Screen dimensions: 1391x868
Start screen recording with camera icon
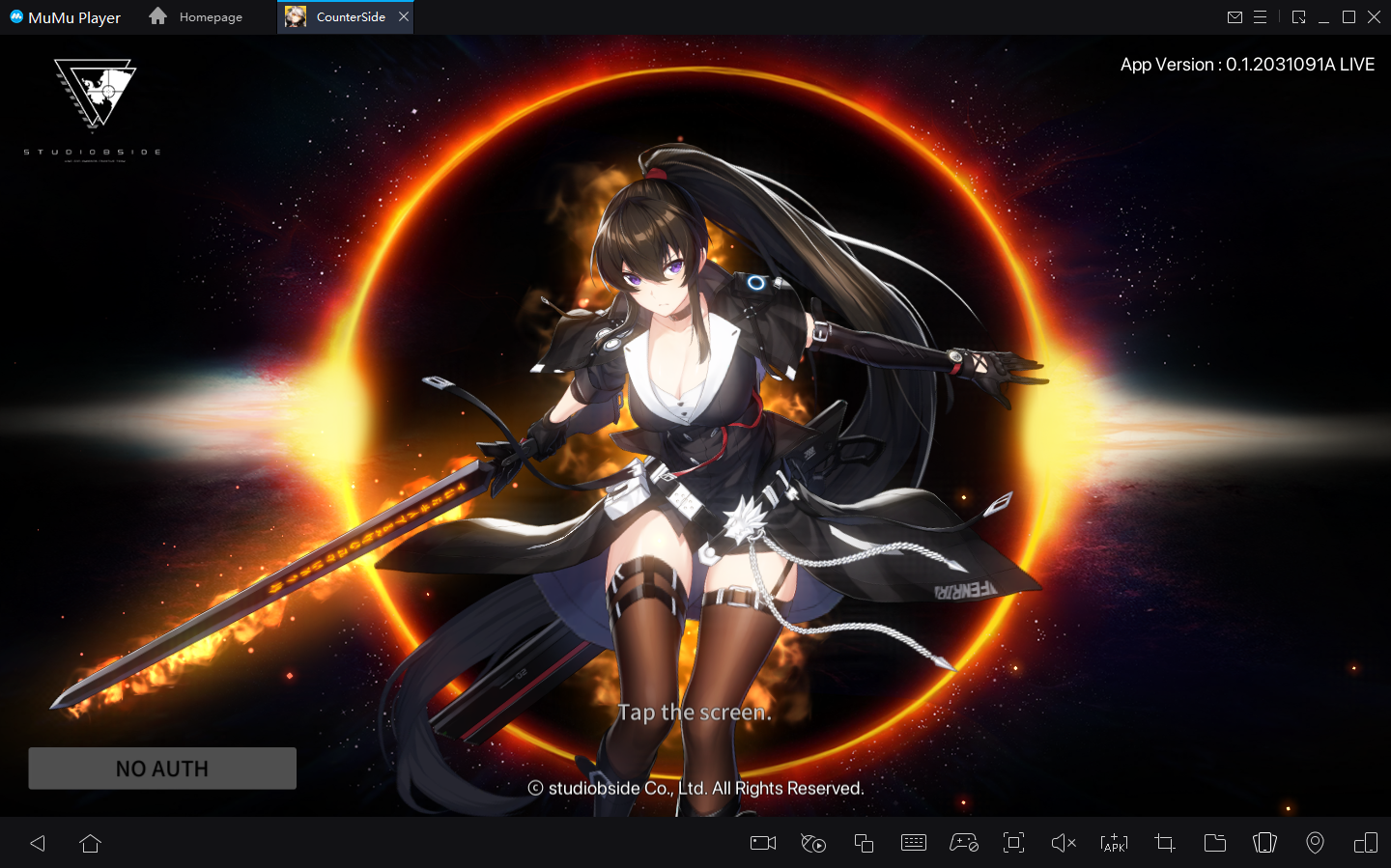pyautogui.click(x=763, y=843)
